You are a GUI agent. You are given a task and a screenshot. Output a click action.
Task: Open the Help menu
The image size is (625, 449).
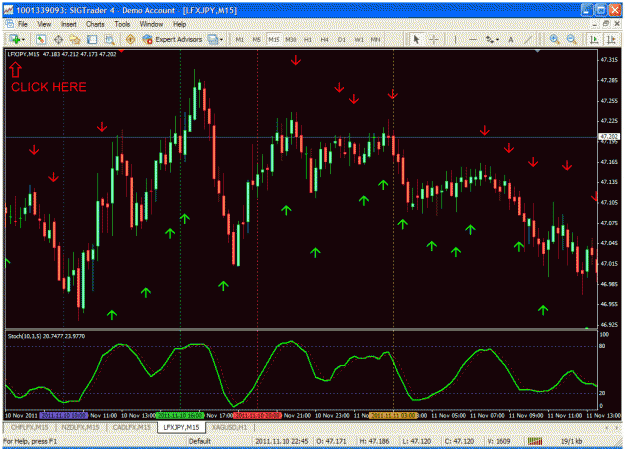(x=179, y=24)
